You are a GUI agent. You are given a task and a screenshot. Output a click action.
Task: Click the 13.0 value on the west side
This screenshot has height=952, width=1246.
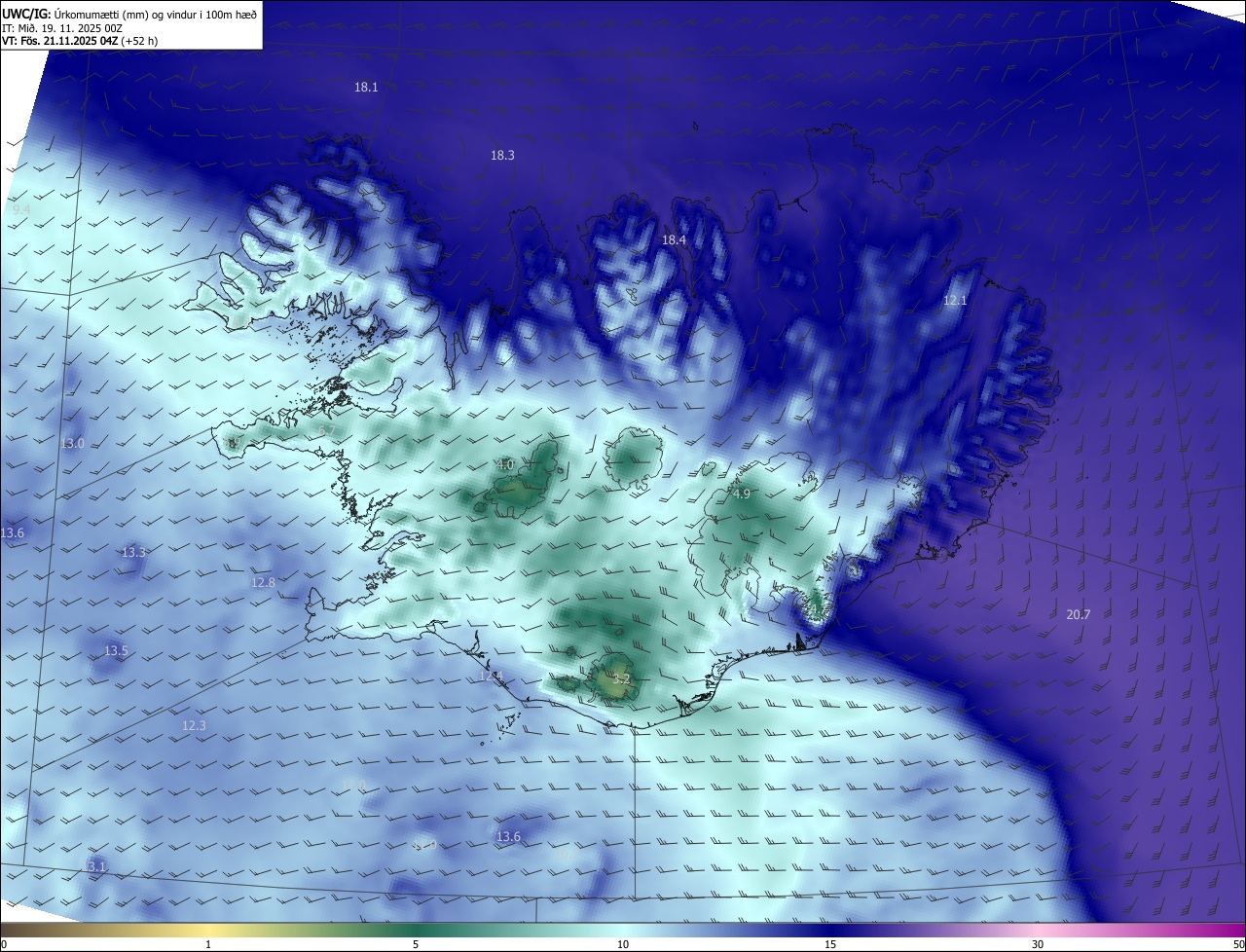pos(73,444)
